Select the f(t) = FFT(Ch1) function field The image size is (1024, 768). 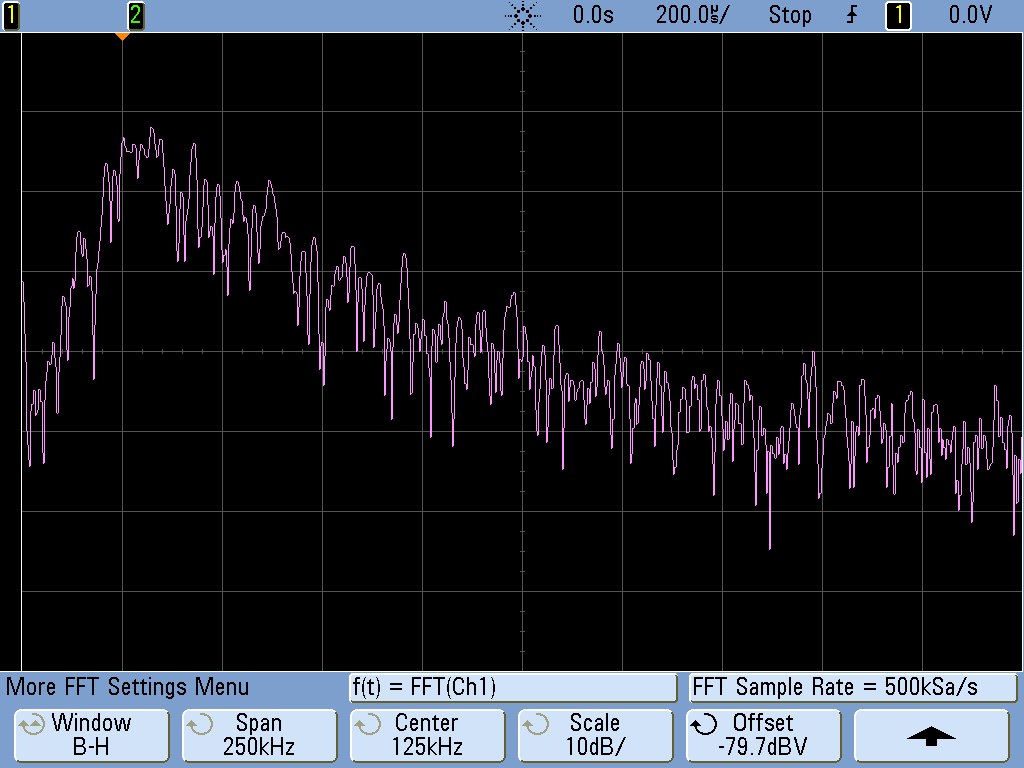pyautogui.click(x=513, y=687)
